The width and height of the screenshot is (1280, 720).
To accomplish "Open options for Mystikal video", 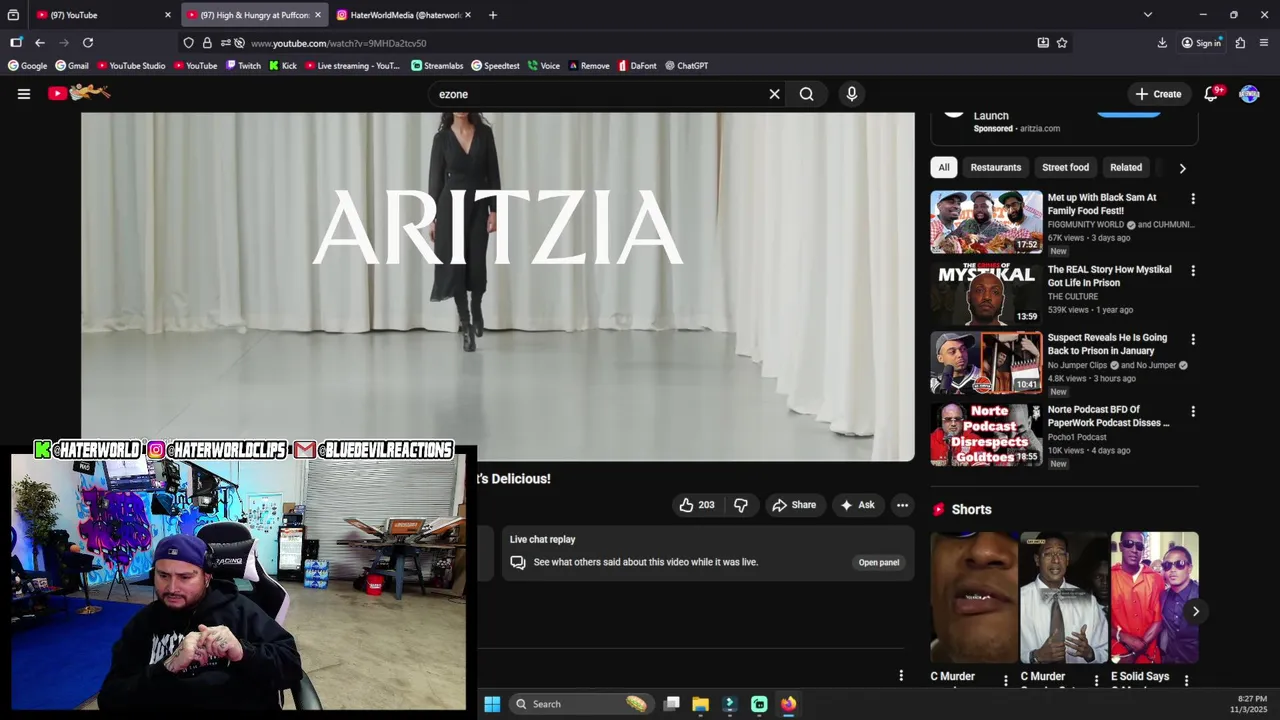I will coord(1192,271).
